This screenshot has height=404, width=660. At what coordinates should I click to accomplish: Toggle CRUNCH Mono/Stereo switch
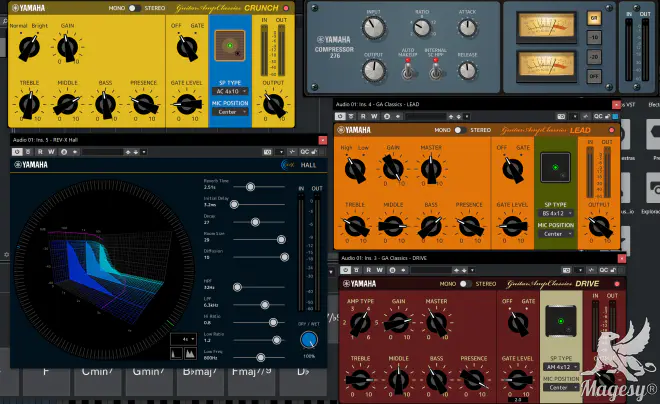click(134, 8)
